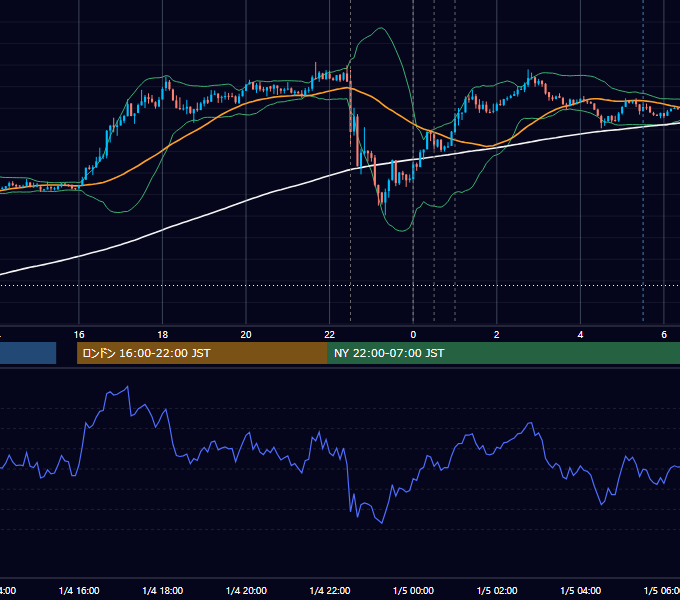Click the white dotted horizontal price line
The height and width of the screenshot is (600, 680).
340,285
